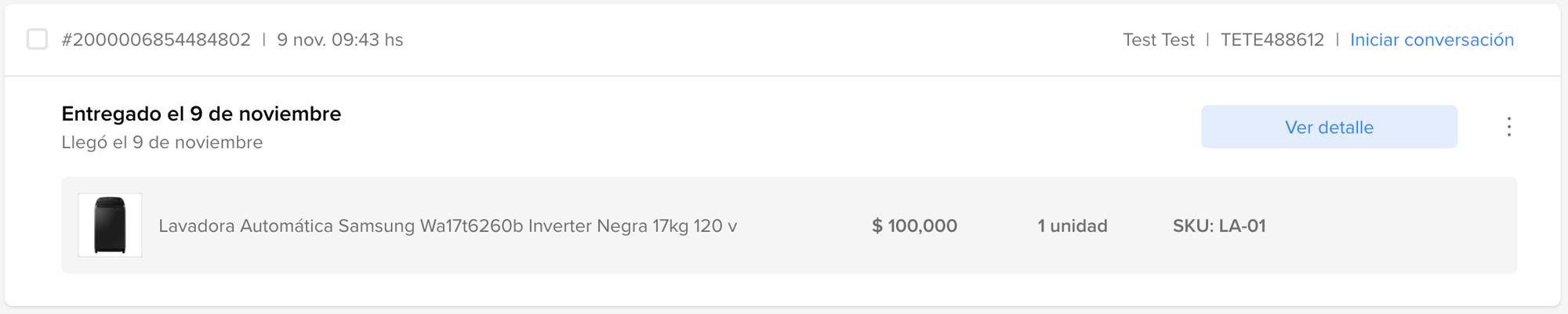Click the Samsung washing machine thumbnail
1568x314 pixels.
click(x=110, y=226)
